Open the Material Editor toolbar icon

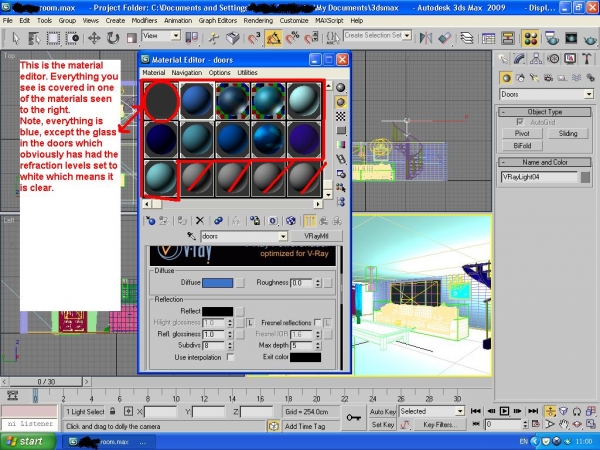click(531, 38)
